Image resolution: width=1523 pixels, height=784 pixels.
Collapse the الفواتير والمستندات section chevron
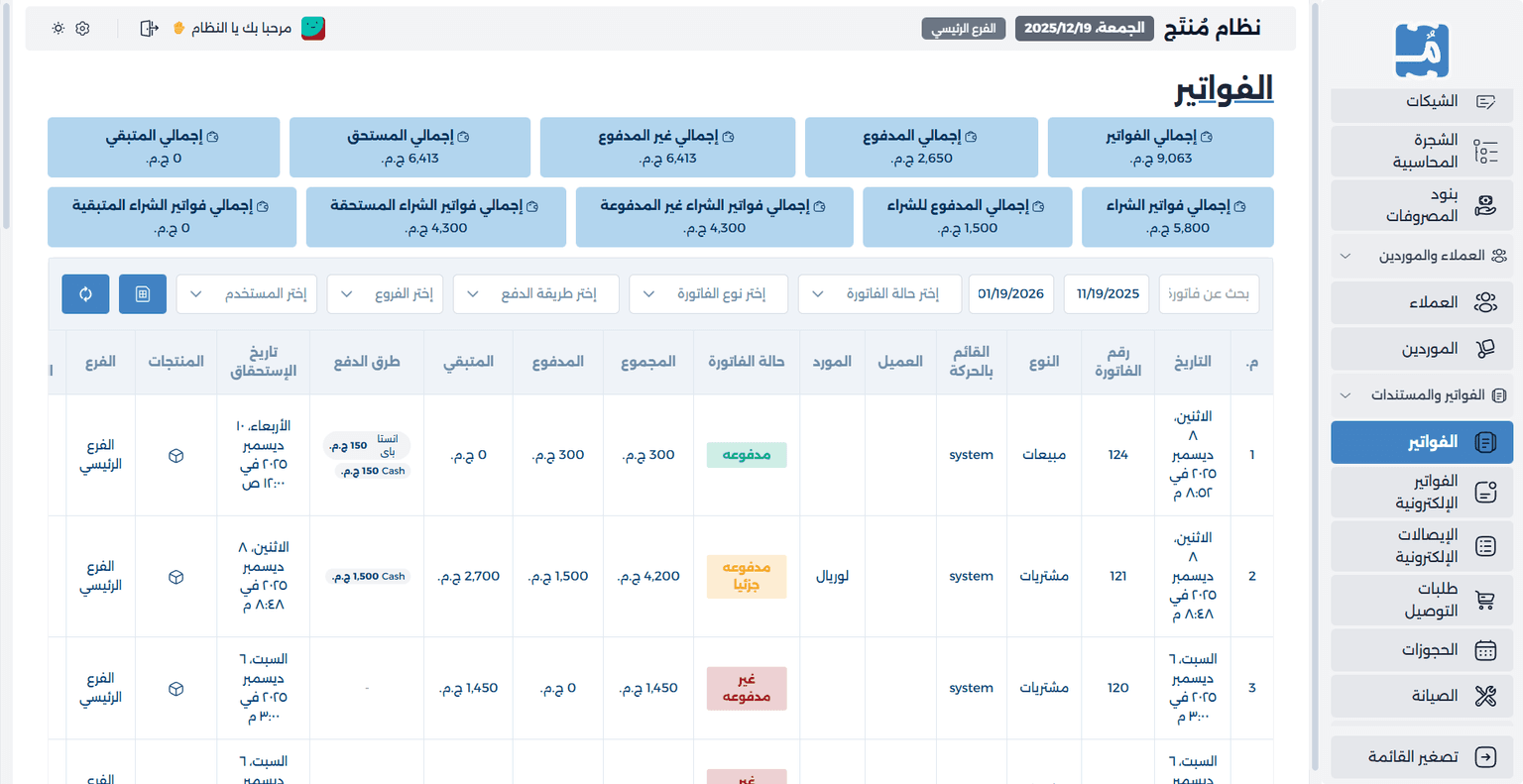point(1345,393)
